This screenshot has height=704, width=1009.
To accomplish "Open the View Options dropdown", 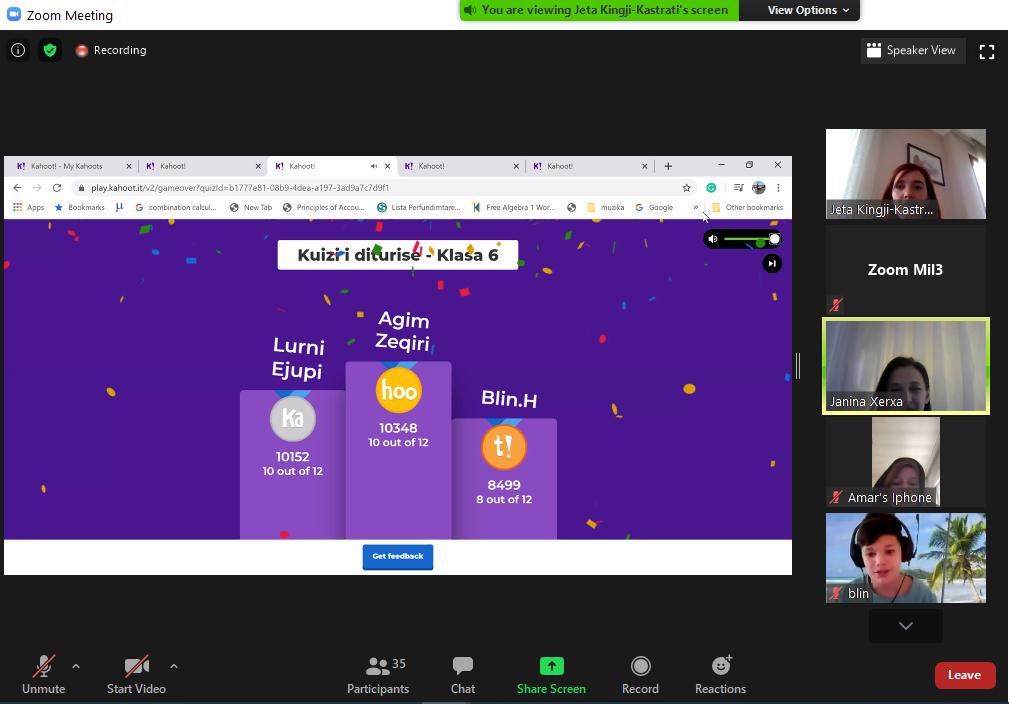I will click(x=808, y=10).
